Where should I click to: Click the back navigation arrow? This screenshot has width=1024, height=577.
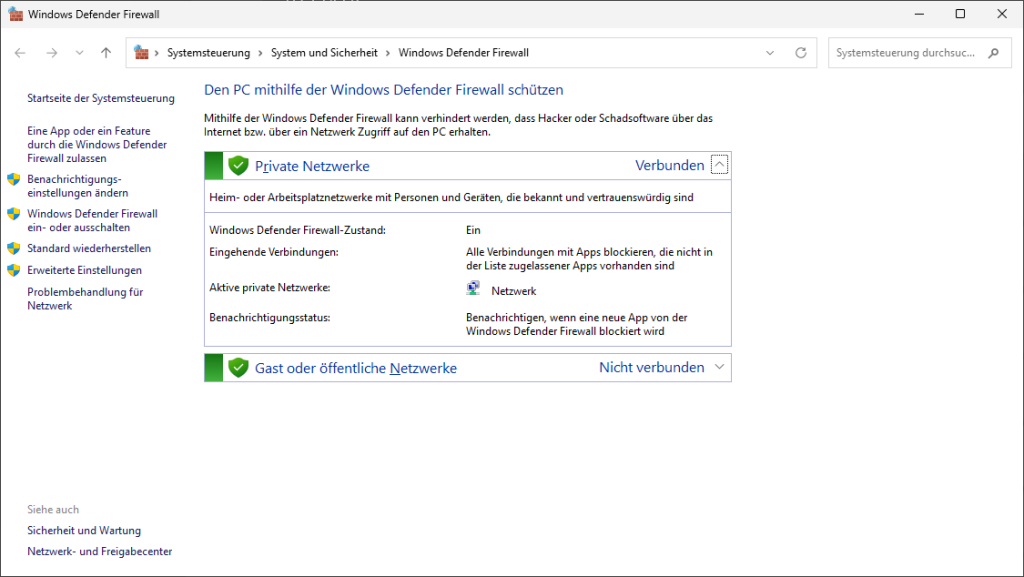20,53
